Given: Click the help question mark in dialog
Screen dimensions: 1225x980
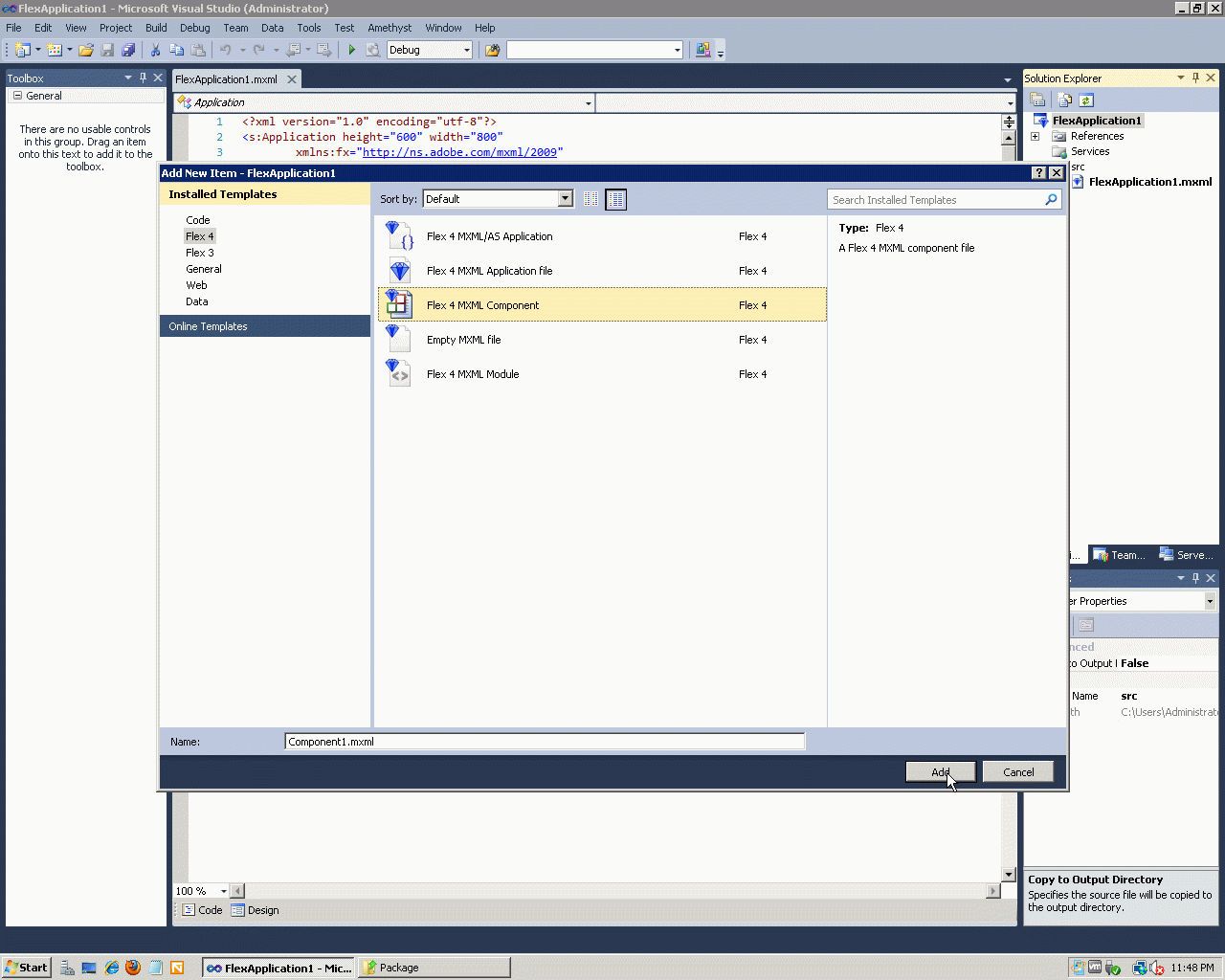Looking at the screenshot, I should (x=1039, y=173).
